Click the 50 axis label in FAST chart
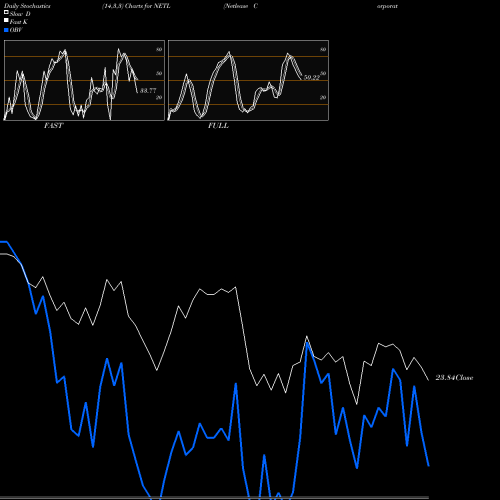The height and width of the screenshot is (500, 500). 159,73
